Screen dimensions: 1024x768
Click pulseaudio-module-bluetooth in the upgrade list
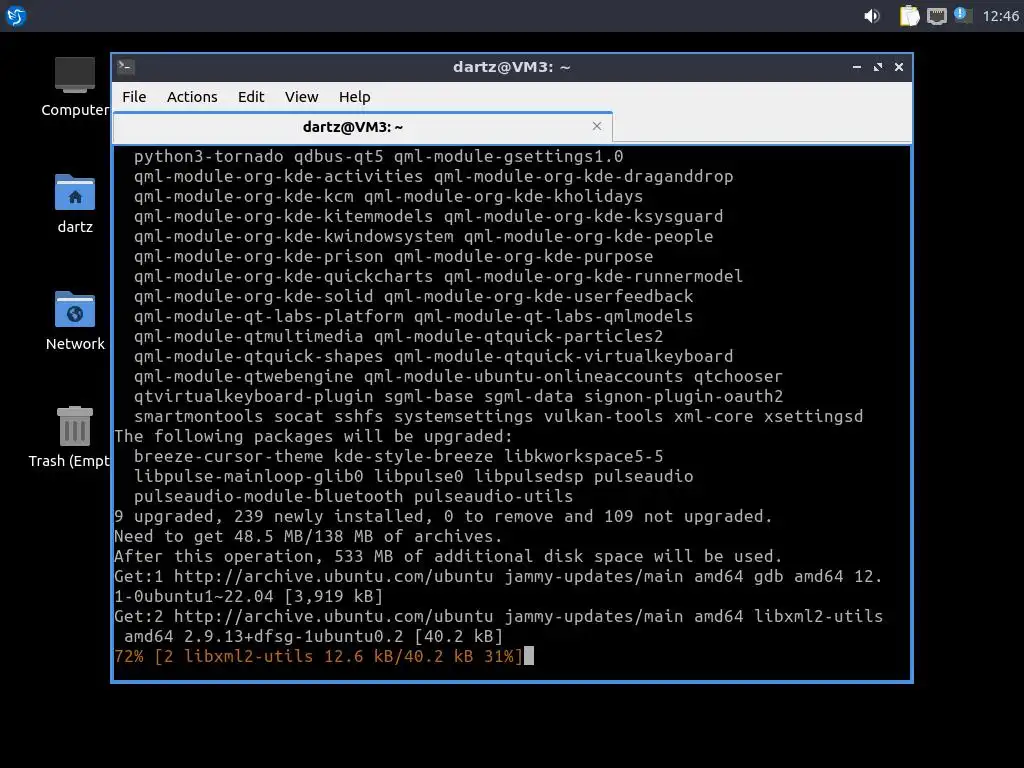(268, 496)
